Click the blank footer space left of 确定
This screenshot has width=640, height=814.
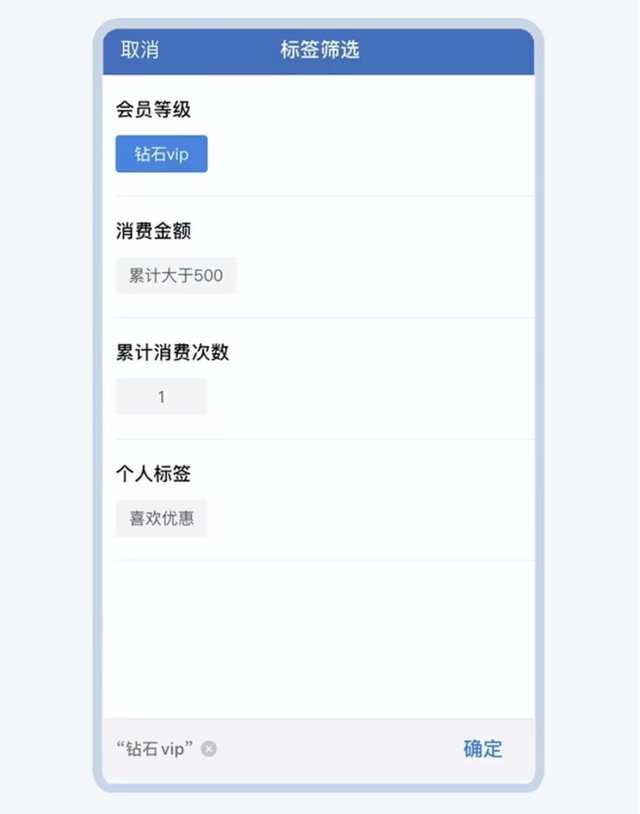click(x=340, y=749)
